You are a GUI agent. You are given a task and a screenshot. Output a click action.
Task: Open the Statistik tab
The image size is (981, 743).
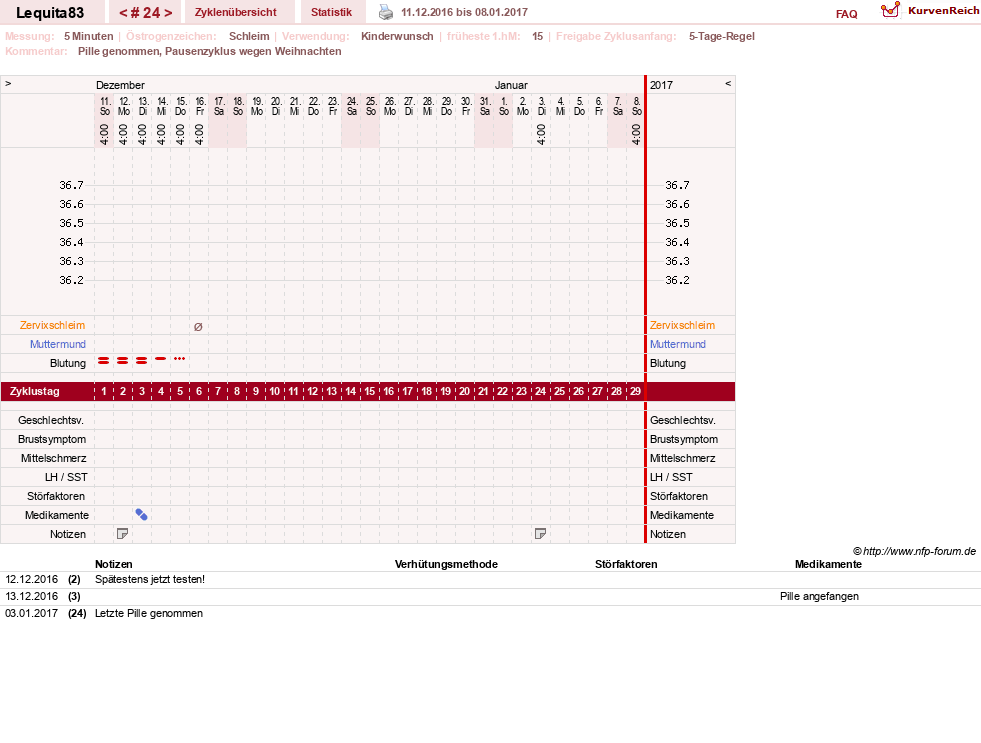pos(331,12)
